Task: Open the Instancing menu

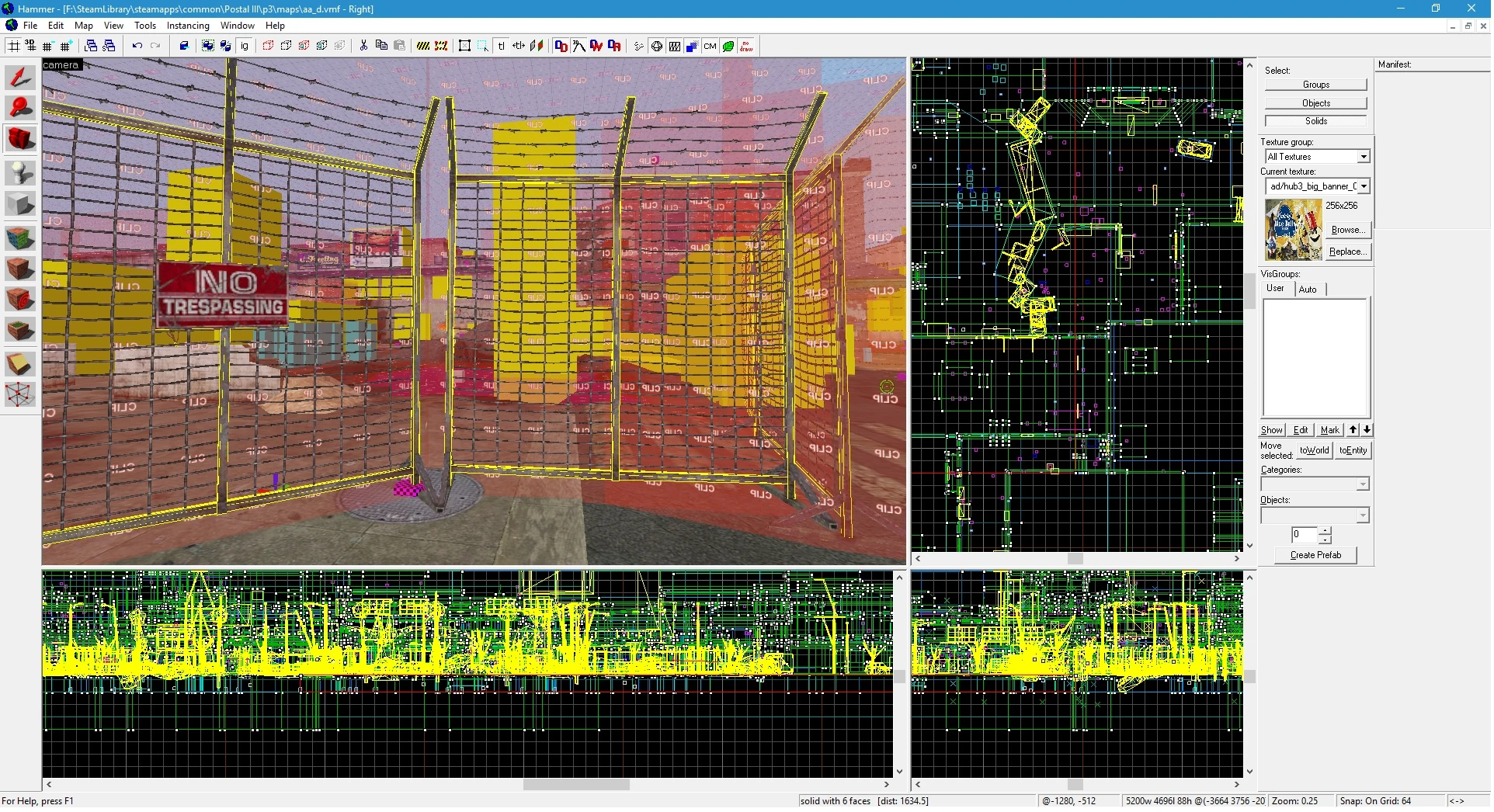Action: [189, 26]
